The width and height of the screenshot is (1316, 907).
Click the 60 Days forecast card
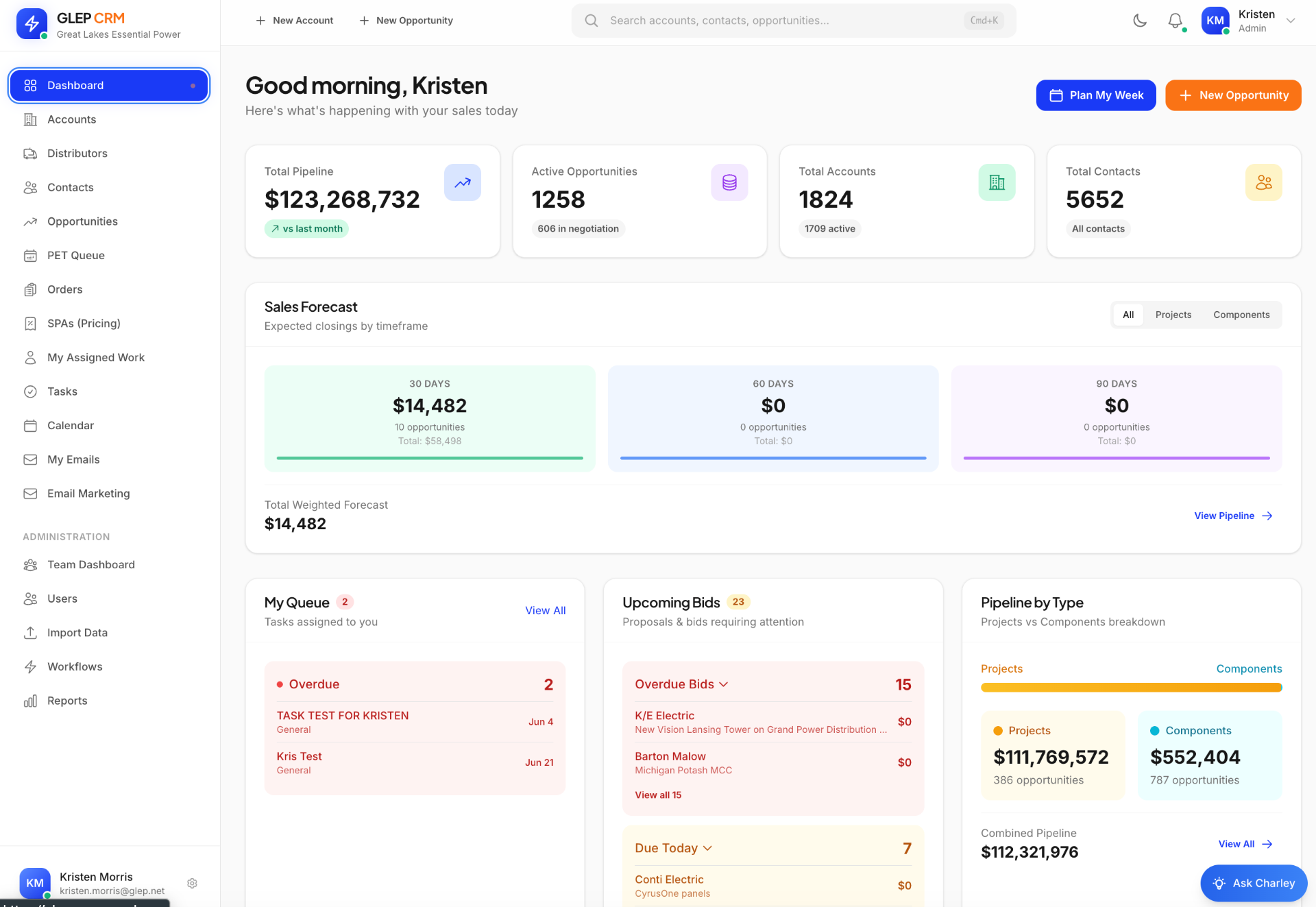[x=773, y=418]
